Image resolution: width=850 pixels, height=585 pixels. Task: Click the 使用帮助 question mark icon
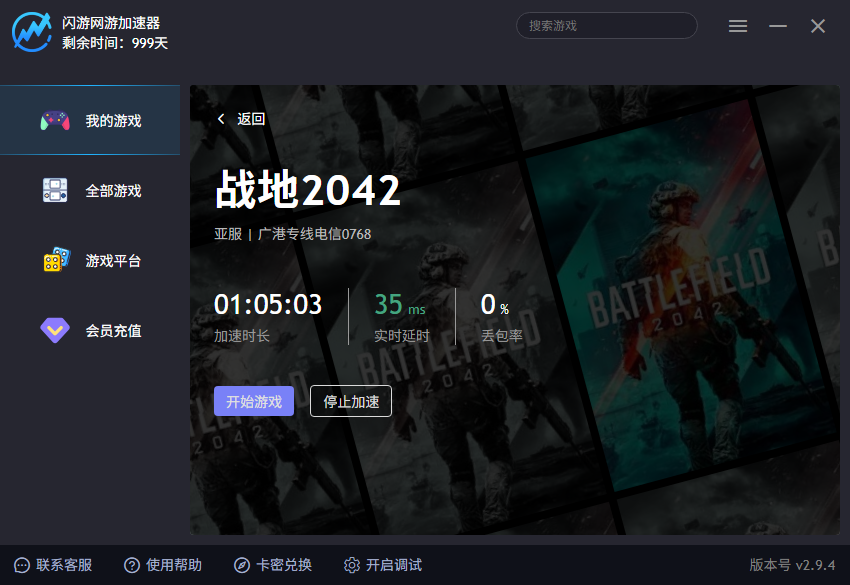point(132,566)
